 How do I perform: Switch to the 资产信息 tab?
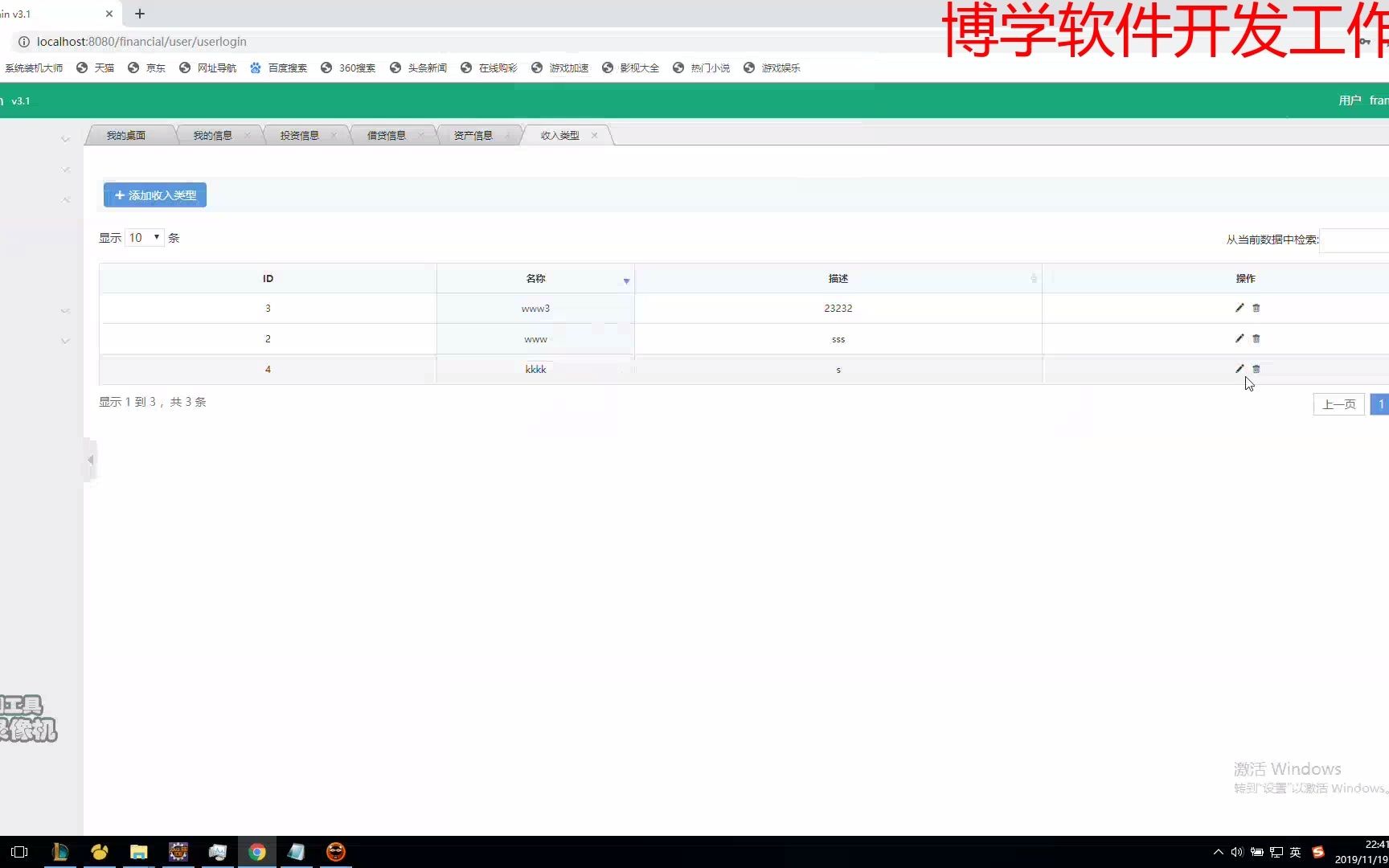pyautogui.click(x=473, y=135)
